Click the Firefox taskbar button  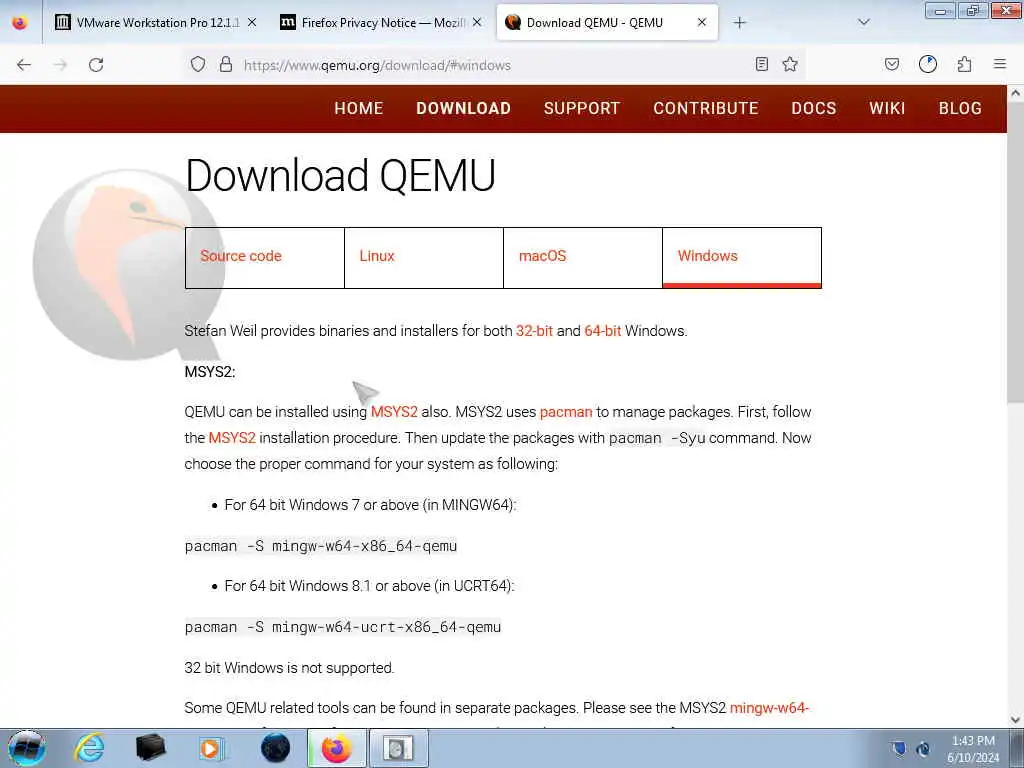337,748
